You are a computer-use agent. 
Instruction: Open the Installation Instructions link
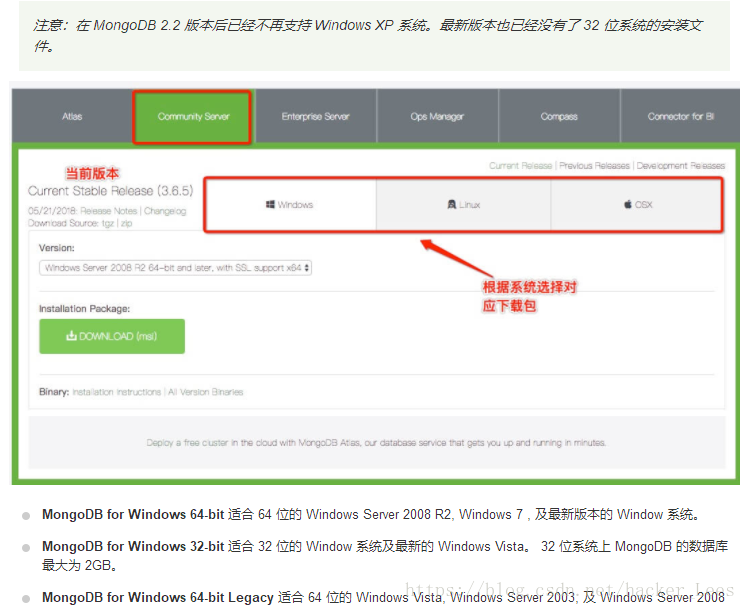(x=117, y=392)
